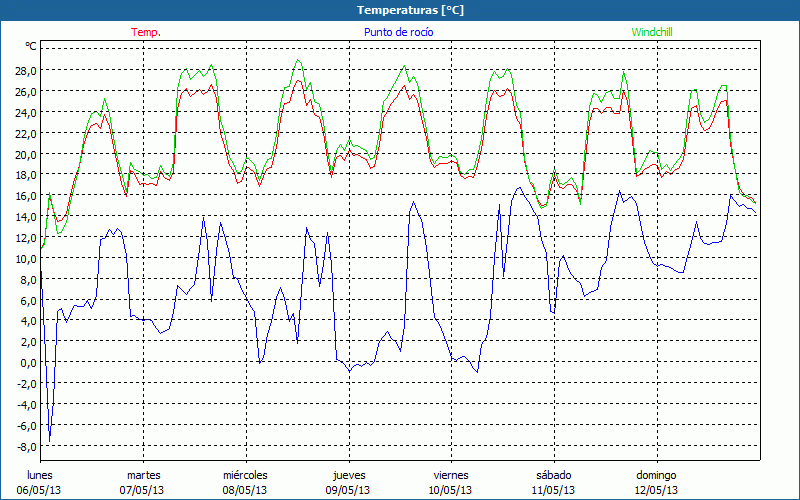
Task: Select the 'domingo' day label
Action: pos(656,475)
